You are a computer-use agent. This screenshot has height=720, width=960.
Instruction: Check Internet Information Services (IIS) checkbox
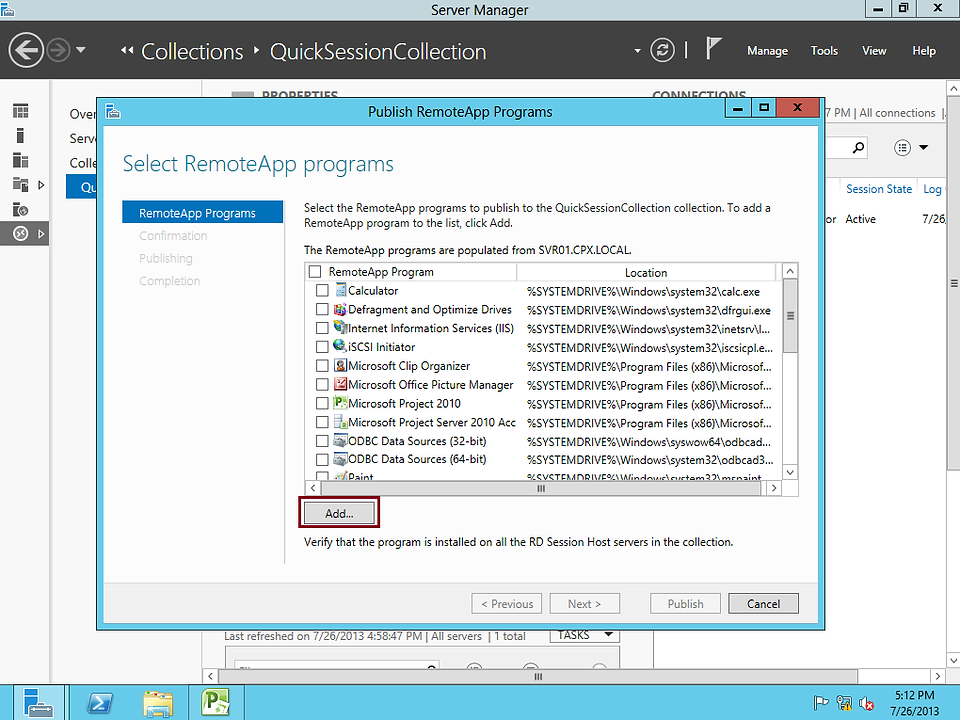tap(322, 328)
